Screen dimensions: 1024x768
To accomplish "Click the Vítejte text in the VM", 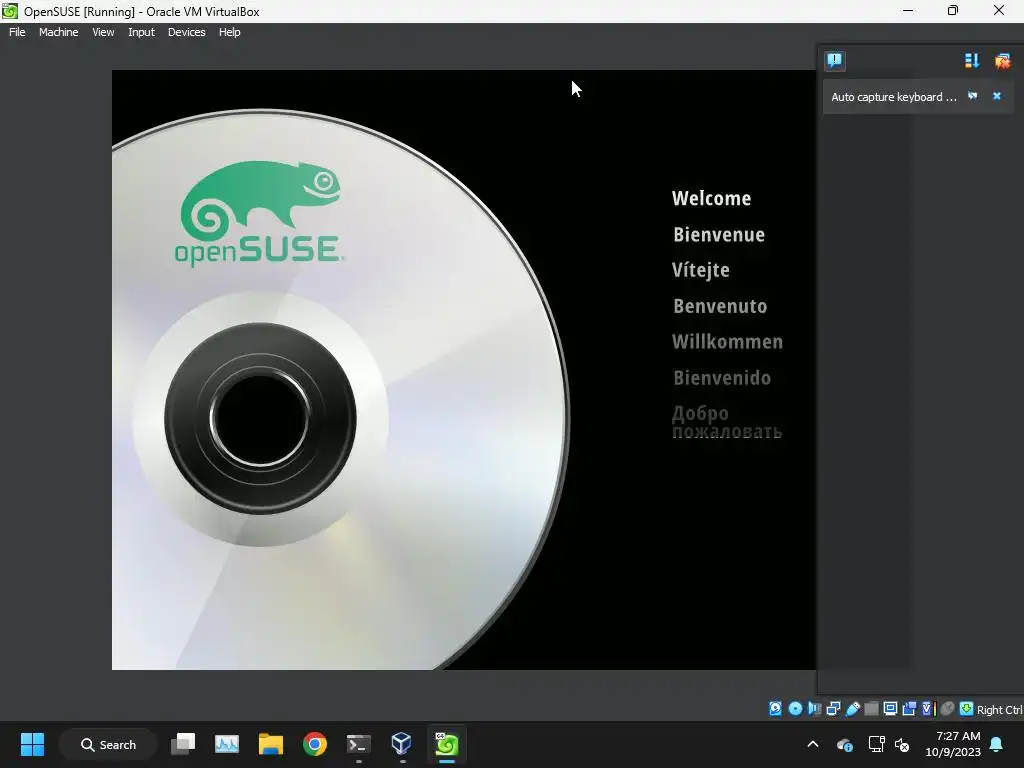I will coord(701,270).
